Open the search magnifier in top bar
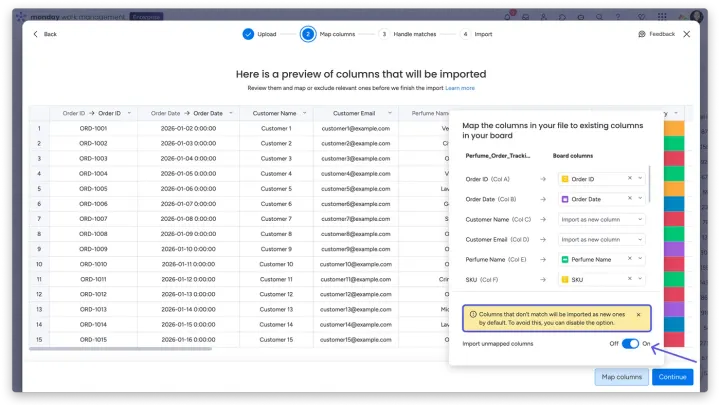720x405 pixels. [599, 17]
